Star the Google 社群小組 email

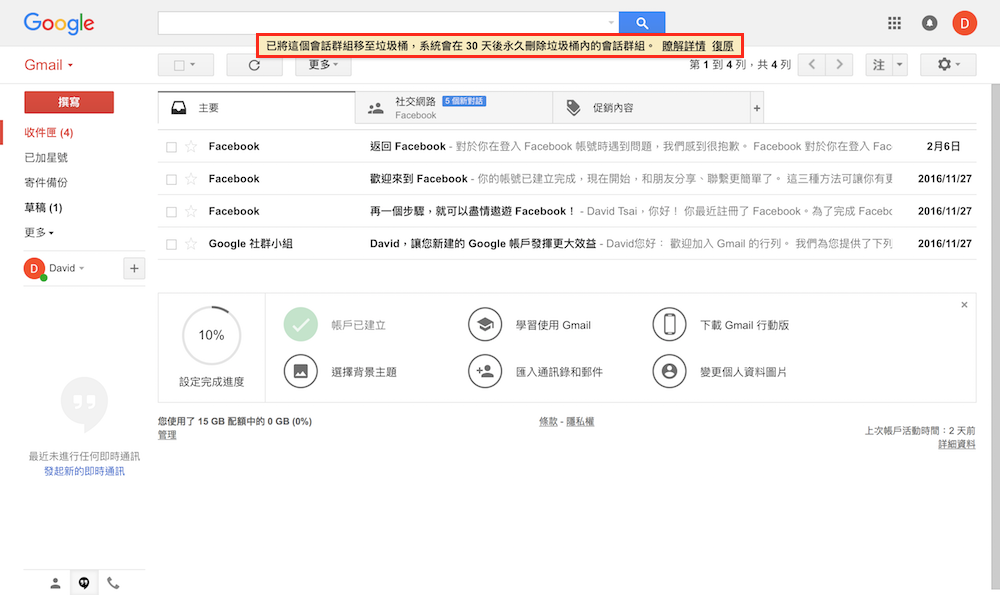coord(191,244)
